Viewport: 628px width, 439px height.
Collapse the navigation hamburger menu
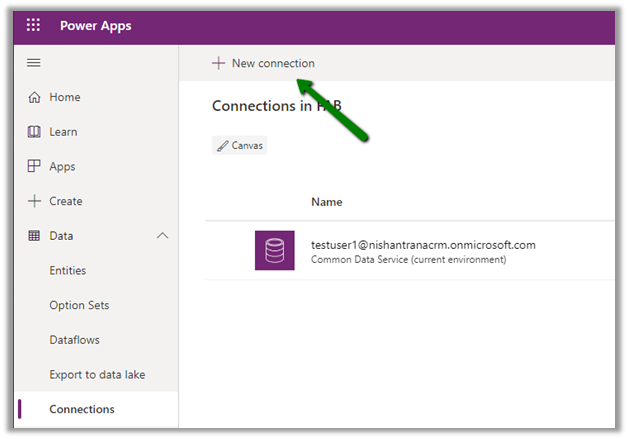(34, 63)
